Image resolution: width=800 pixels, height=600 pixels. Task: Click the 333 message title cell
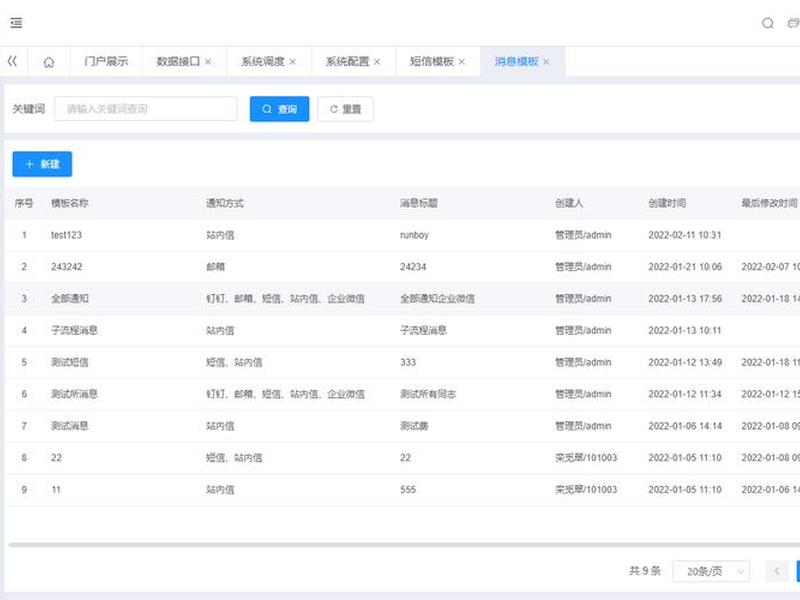[408, 362]
